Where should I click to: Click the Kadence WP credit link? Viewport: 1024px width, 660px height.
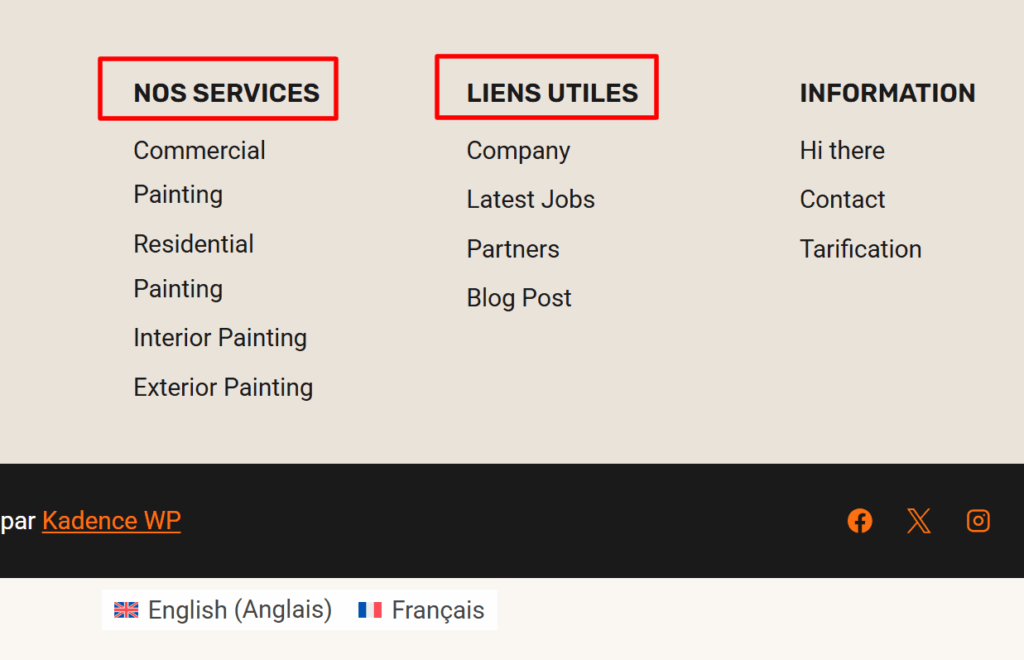(x=111, y=520)
